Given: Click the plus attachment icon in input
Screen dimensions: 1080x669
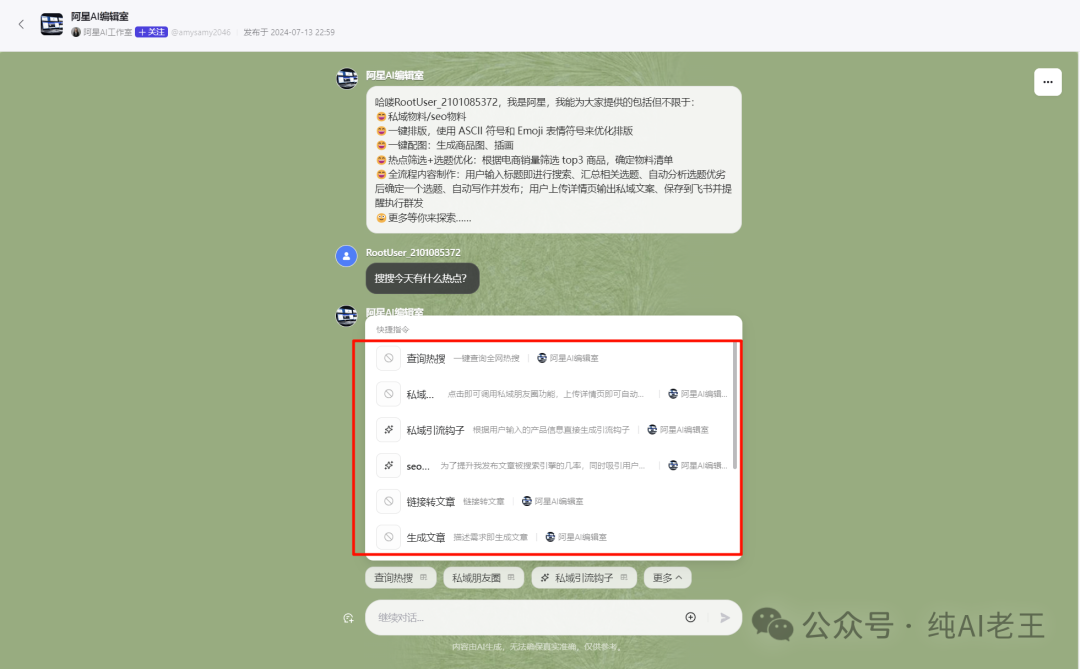Looking at the screenshot, I should 690,617.
